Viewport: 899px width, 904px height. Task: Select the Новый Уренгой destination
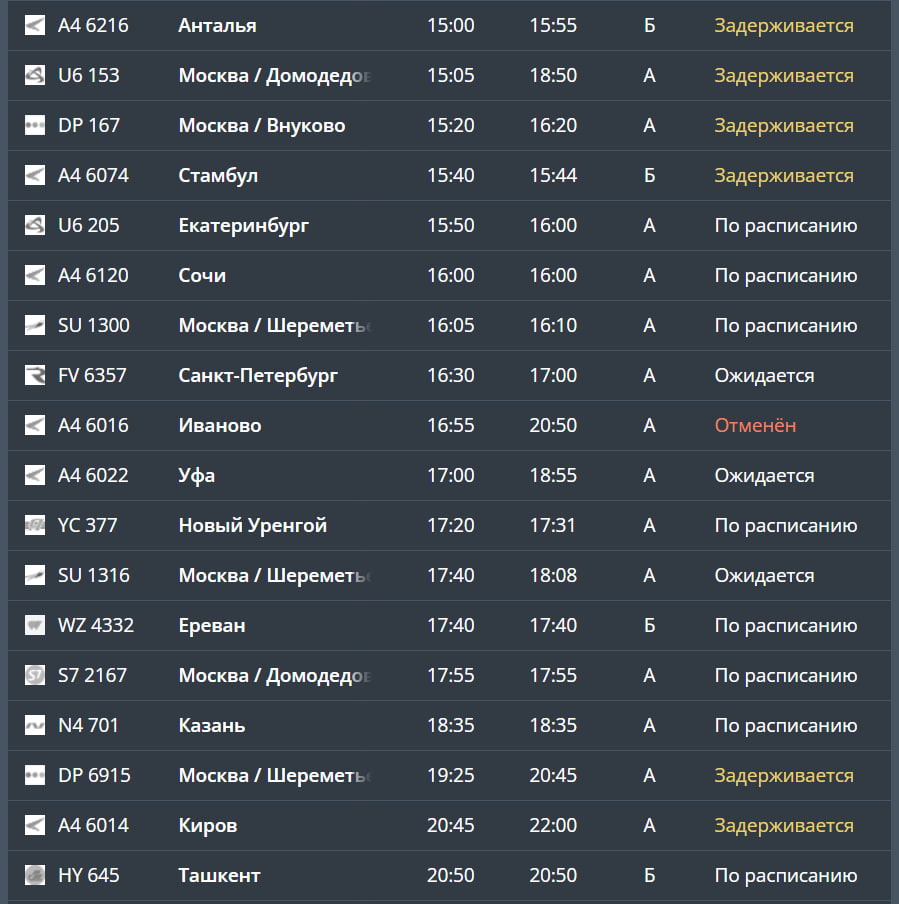(252, 525)
